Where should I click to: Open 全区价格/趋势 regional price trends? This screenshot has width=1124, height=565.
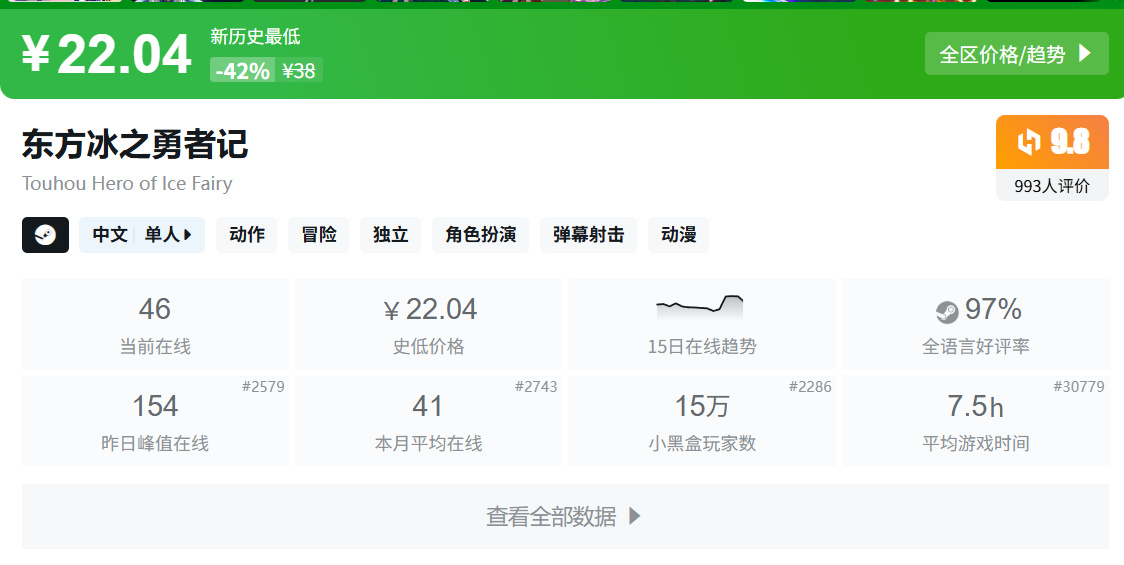click(x=1016, y=54)
